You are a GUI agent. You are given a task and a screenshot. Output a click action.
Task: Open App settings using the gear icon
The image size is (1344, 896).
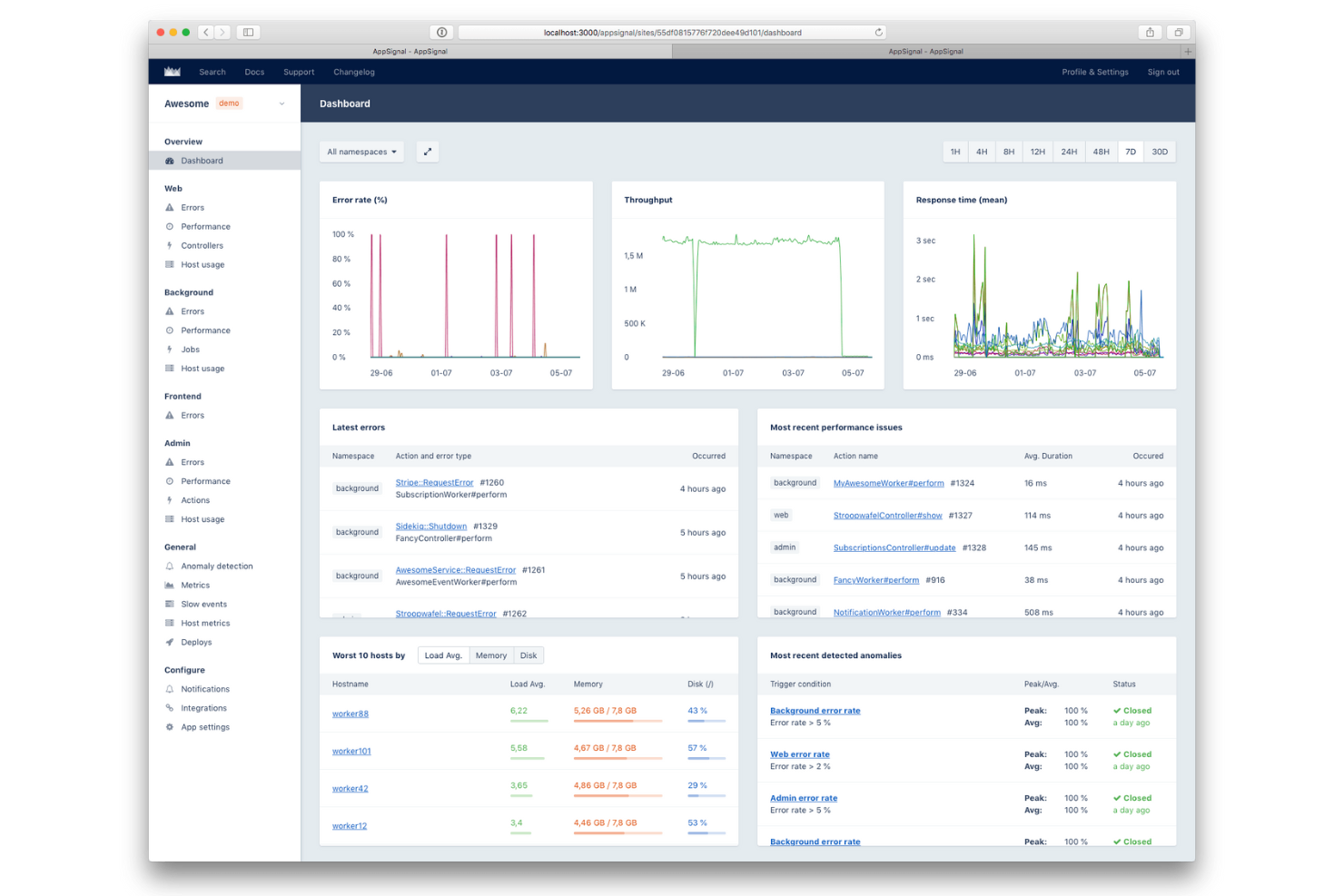click(x=169, y=726)
